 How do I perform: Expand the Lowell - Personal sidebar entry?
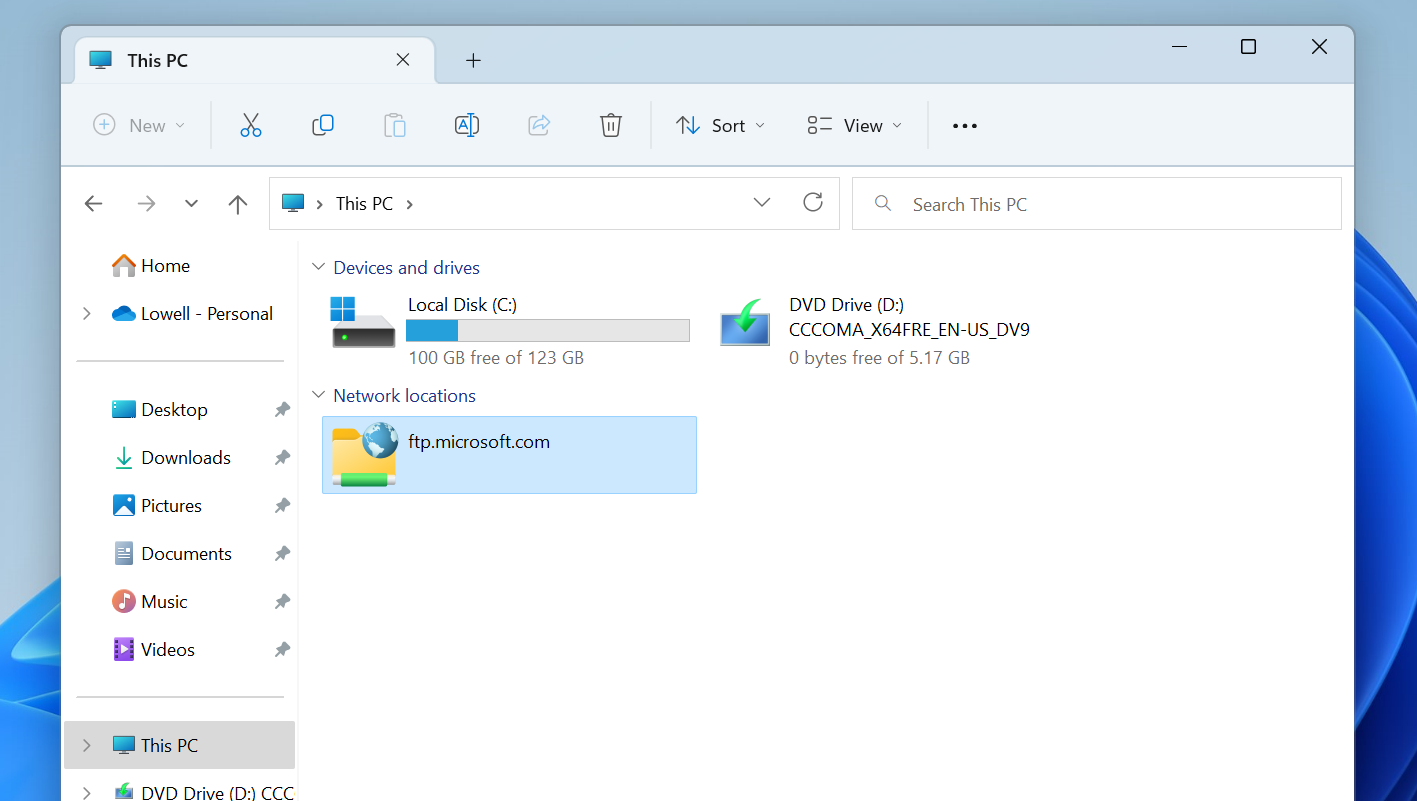tap(87, 313)
